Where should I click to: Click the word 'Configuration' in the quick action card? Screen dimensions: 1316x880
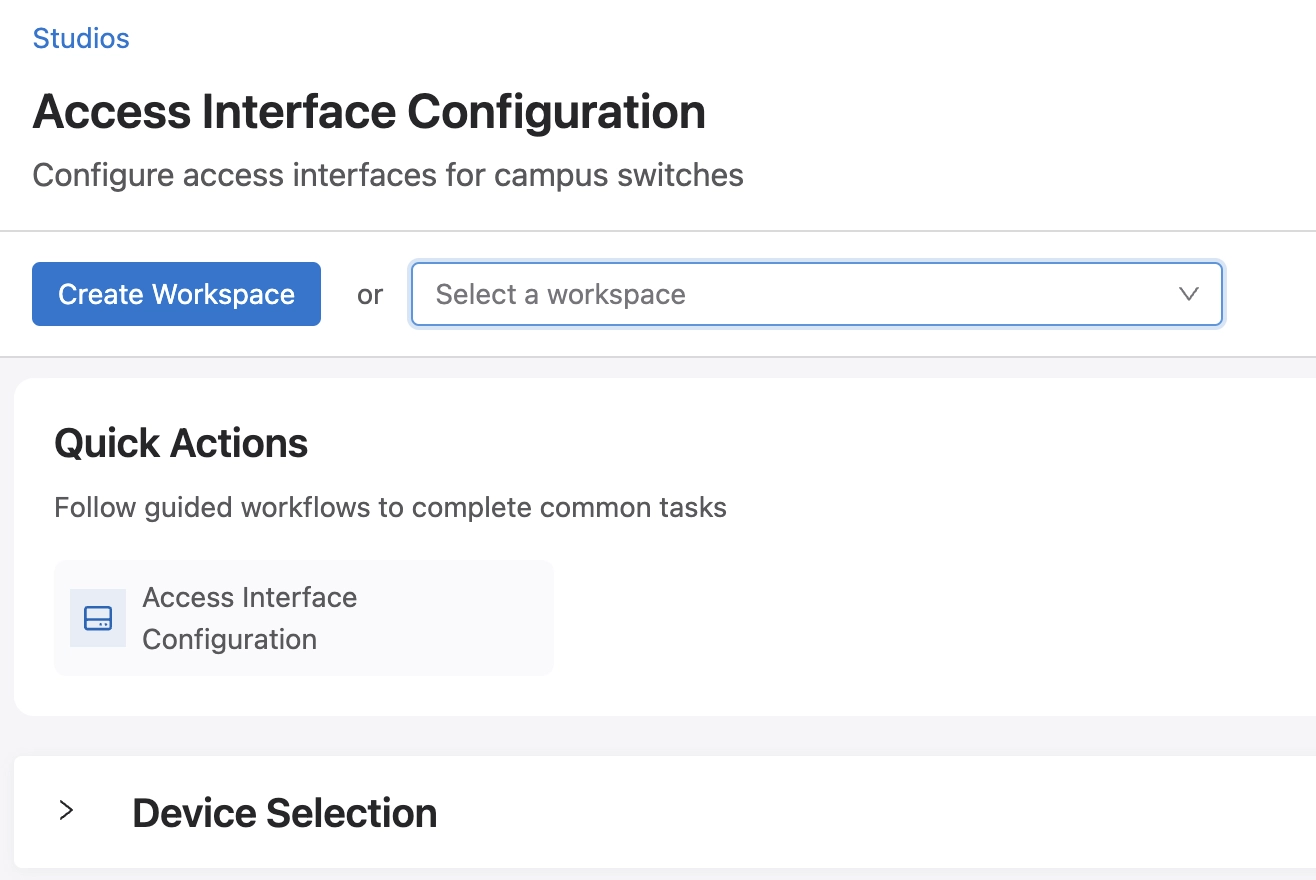[x=229, y=640]
